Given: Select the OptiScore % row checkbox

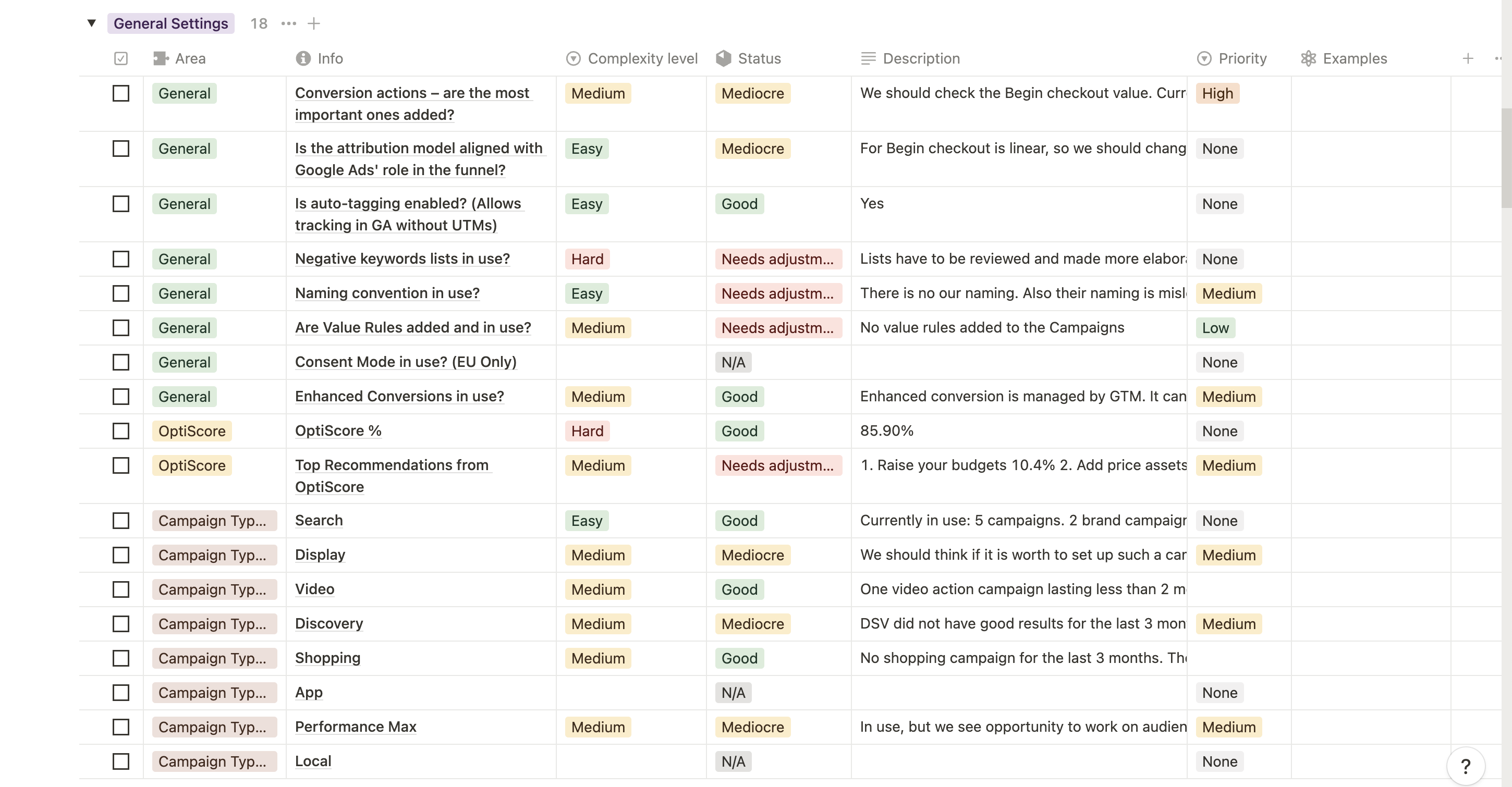Looking at the screenshot, I should point(121,431).
